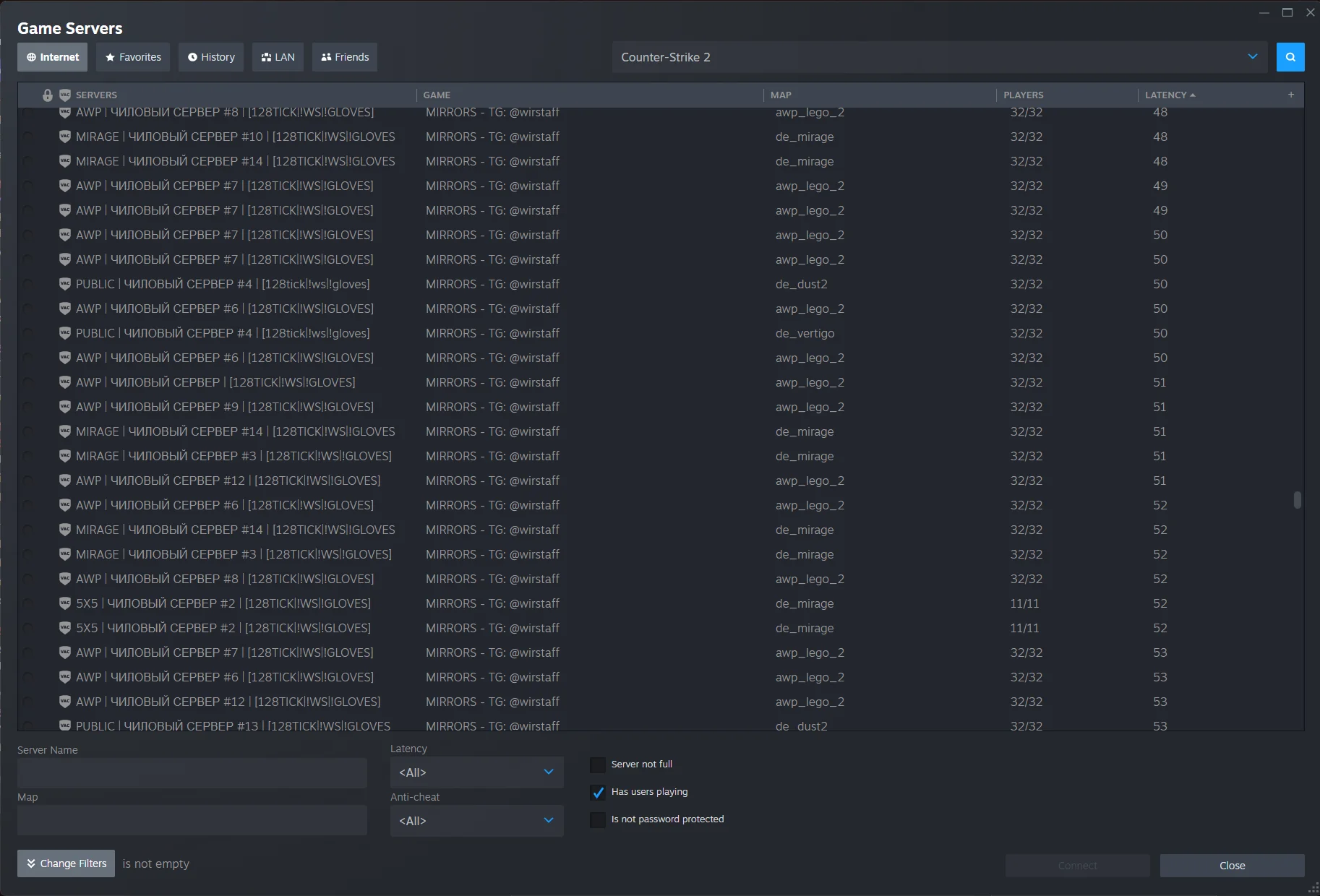Click VAC shield on MIRAGE #14 latency 51 row
The height and width of the screenshot is (896, 1320).
[x=65, y=431]
